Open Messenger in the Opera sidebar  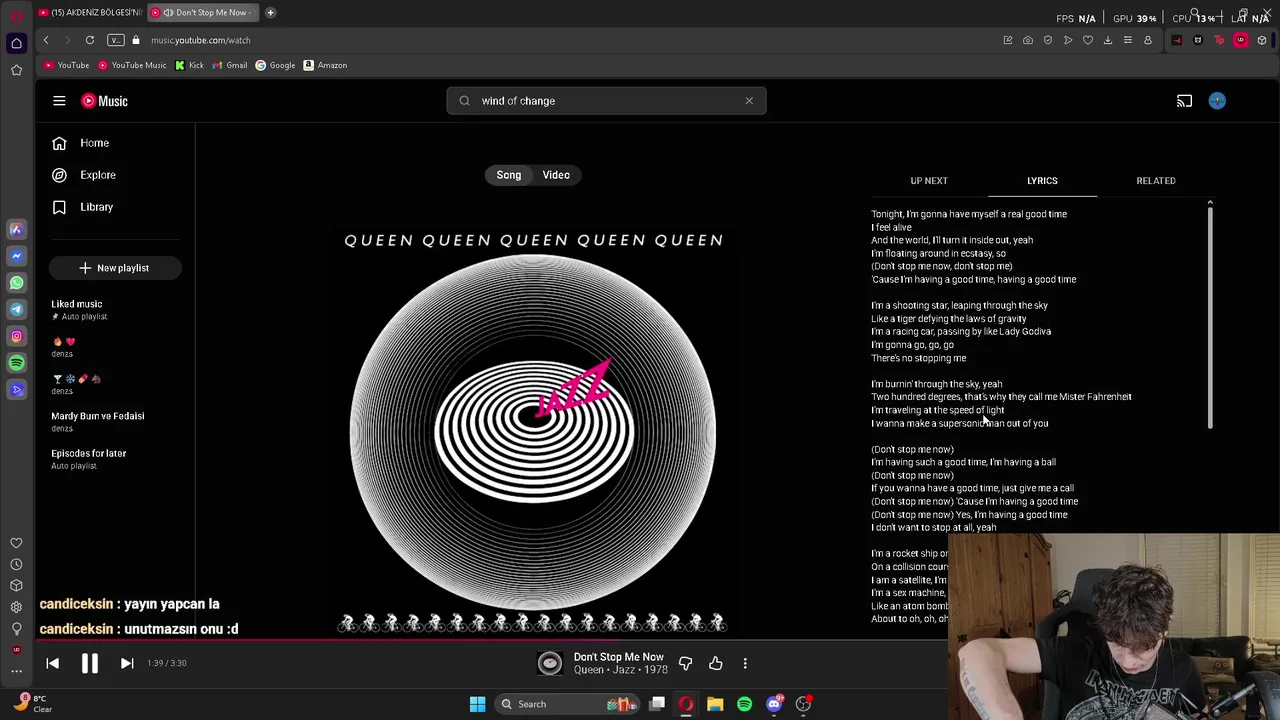pos(16,256)
